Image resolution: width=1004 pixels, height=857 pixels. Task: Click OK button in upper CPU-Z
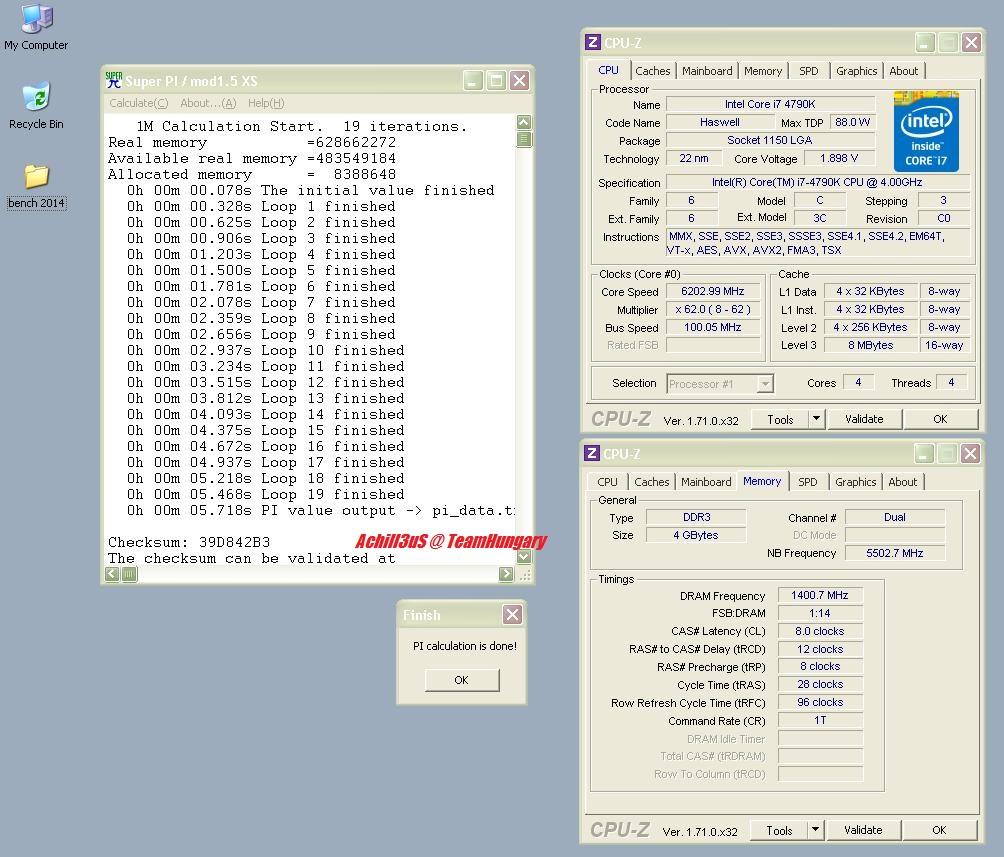(x=940, y=419)
